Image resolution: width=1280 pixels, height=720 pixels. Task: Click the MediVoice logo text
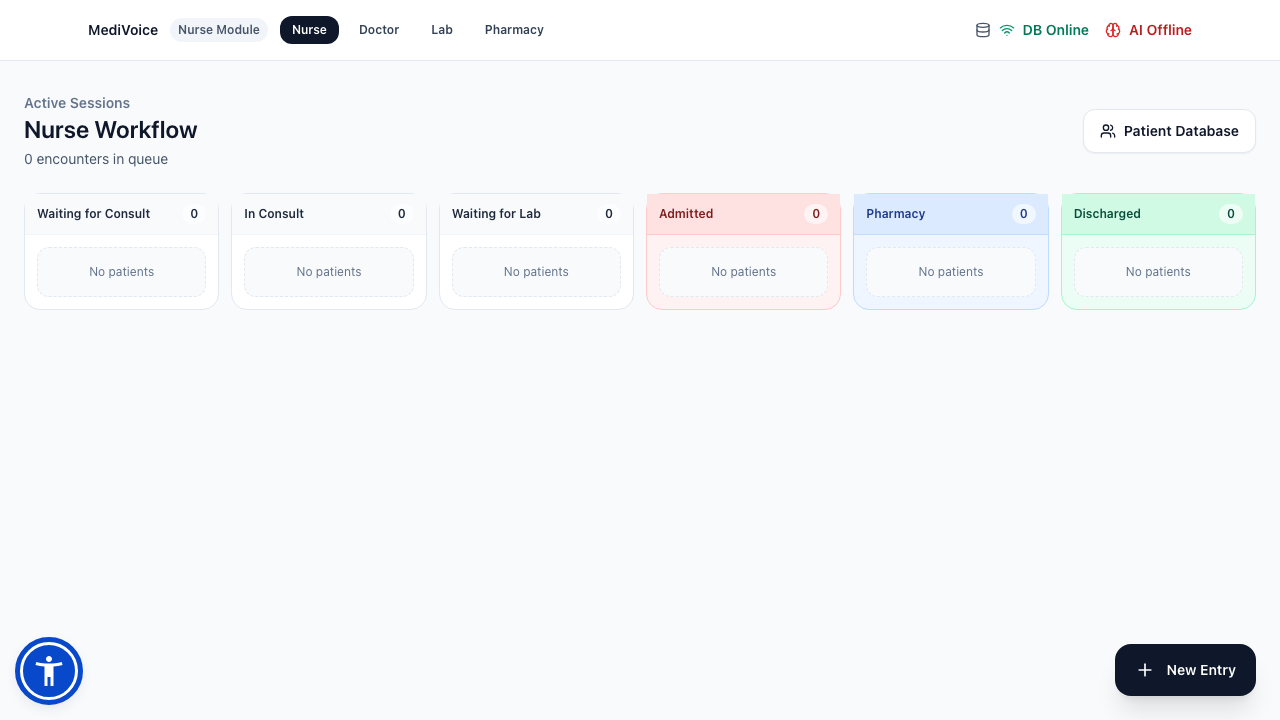tap(123, 30)
